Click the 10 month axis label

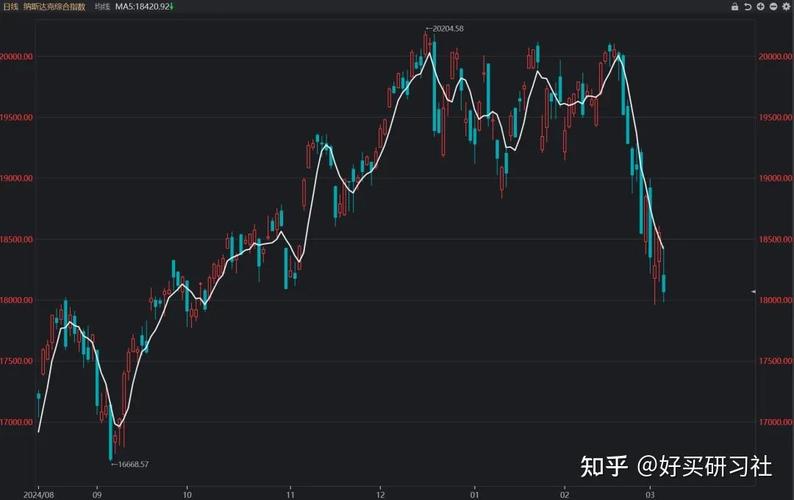click(x=187, y=494)
